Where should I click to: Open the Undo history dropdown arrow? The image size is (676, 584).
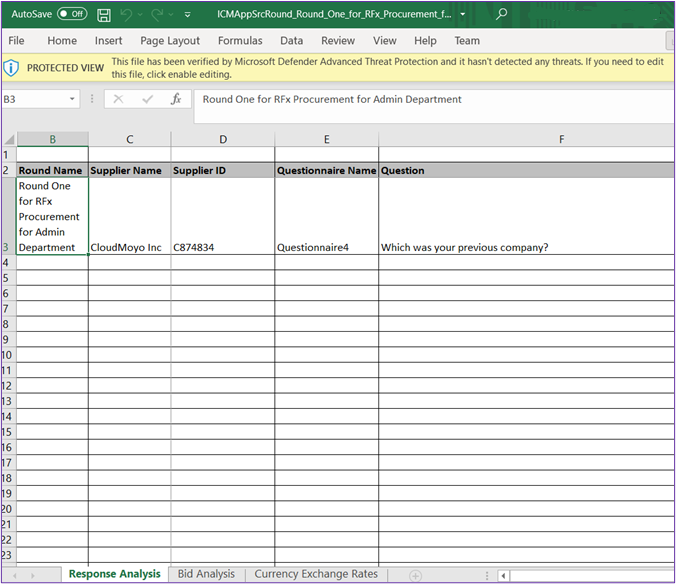(140, 15)
